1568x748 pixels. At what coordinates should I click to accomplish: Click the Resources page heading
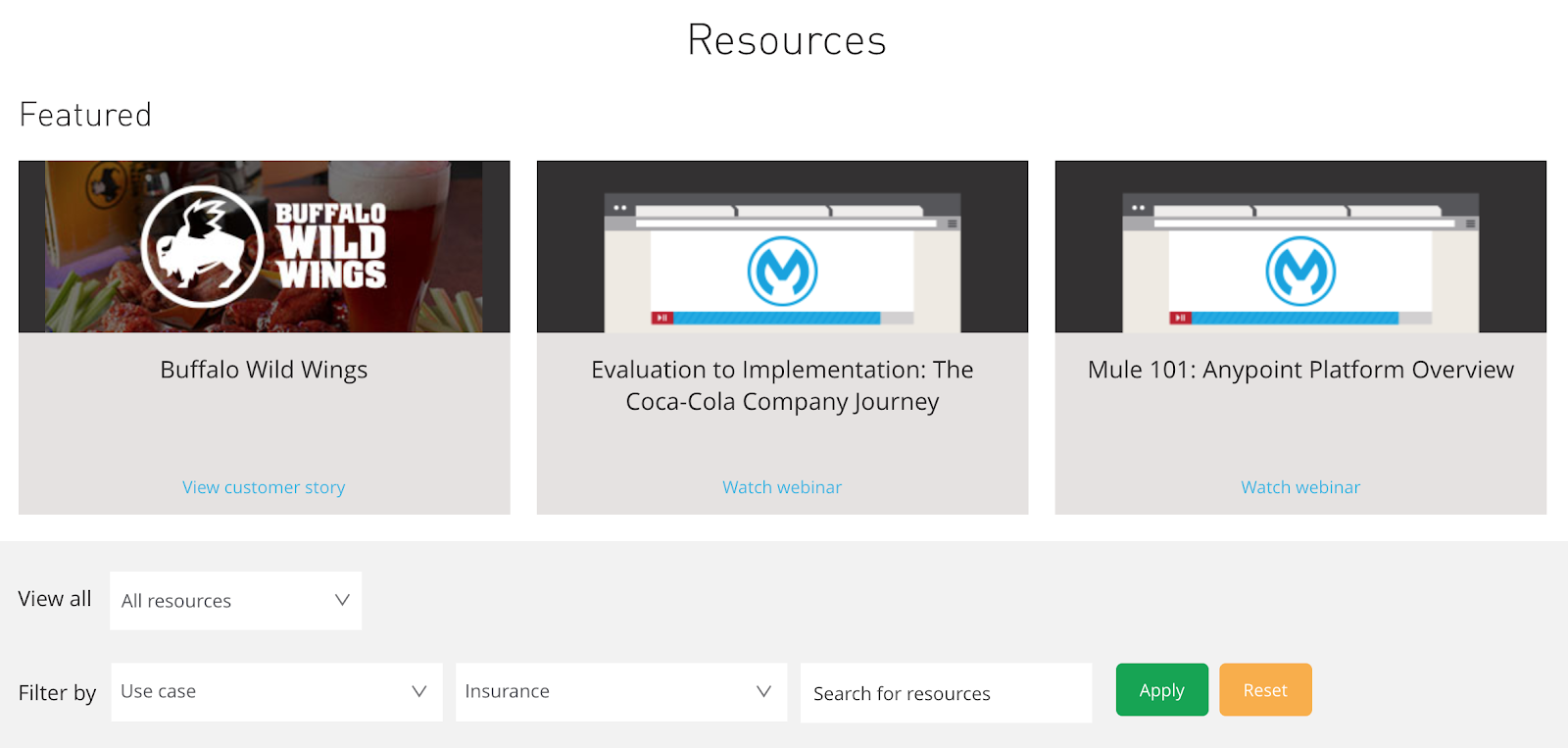point(787,40)
